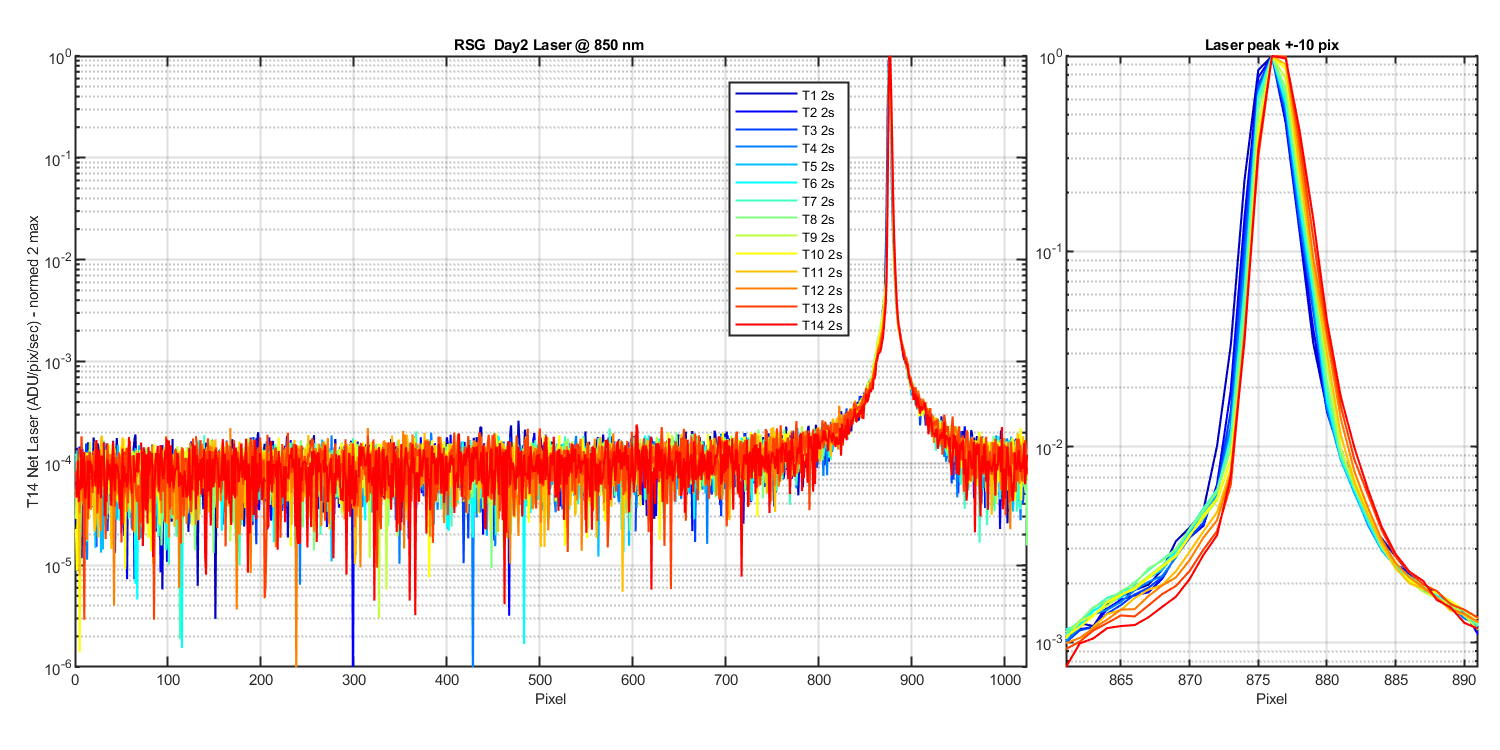Select the 'T13 2s' legend entry

[x=824, y=308]
